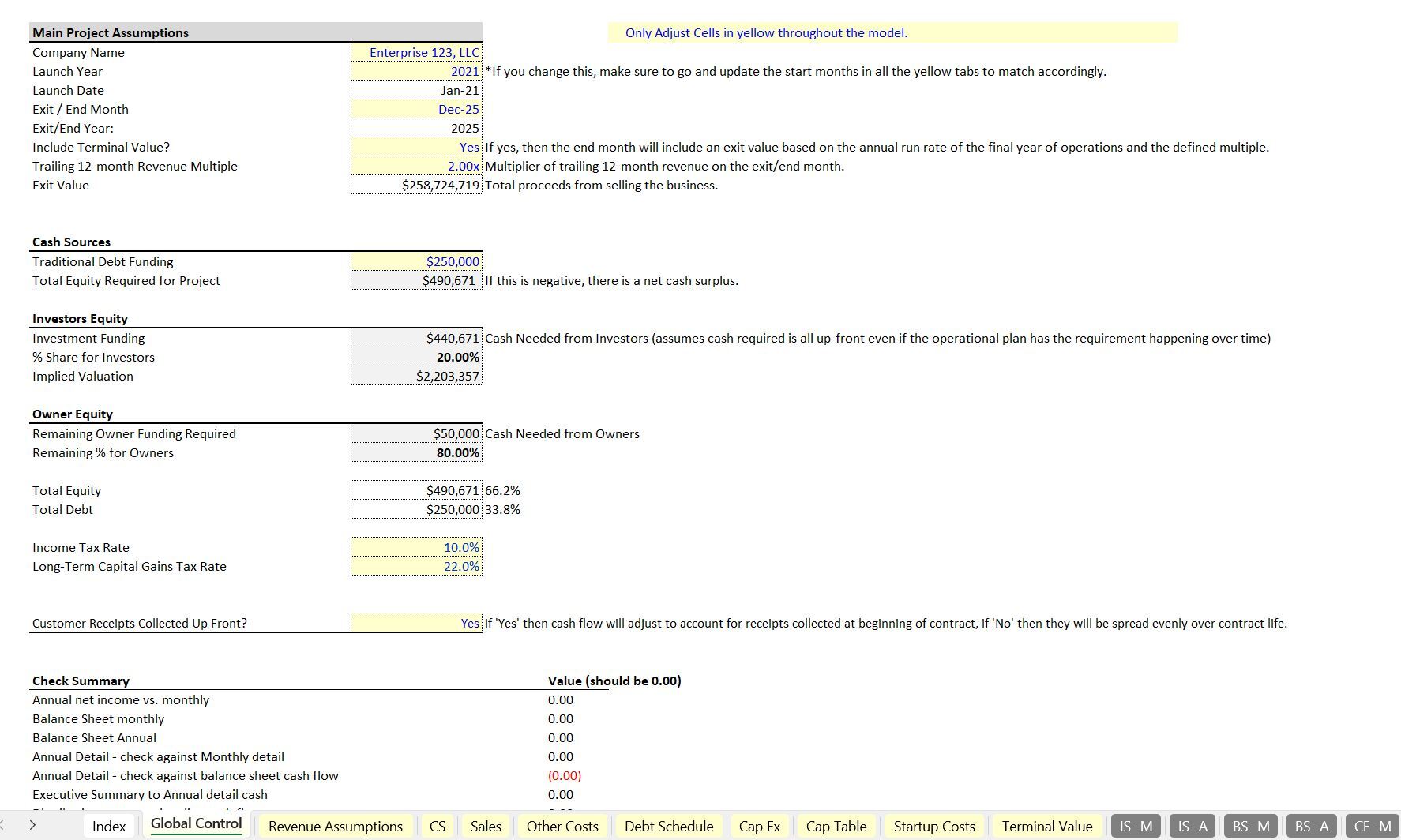The image size is (1401, 840).
Task: Switch to BS- A sheet tab
Action: click(1312, 826)
